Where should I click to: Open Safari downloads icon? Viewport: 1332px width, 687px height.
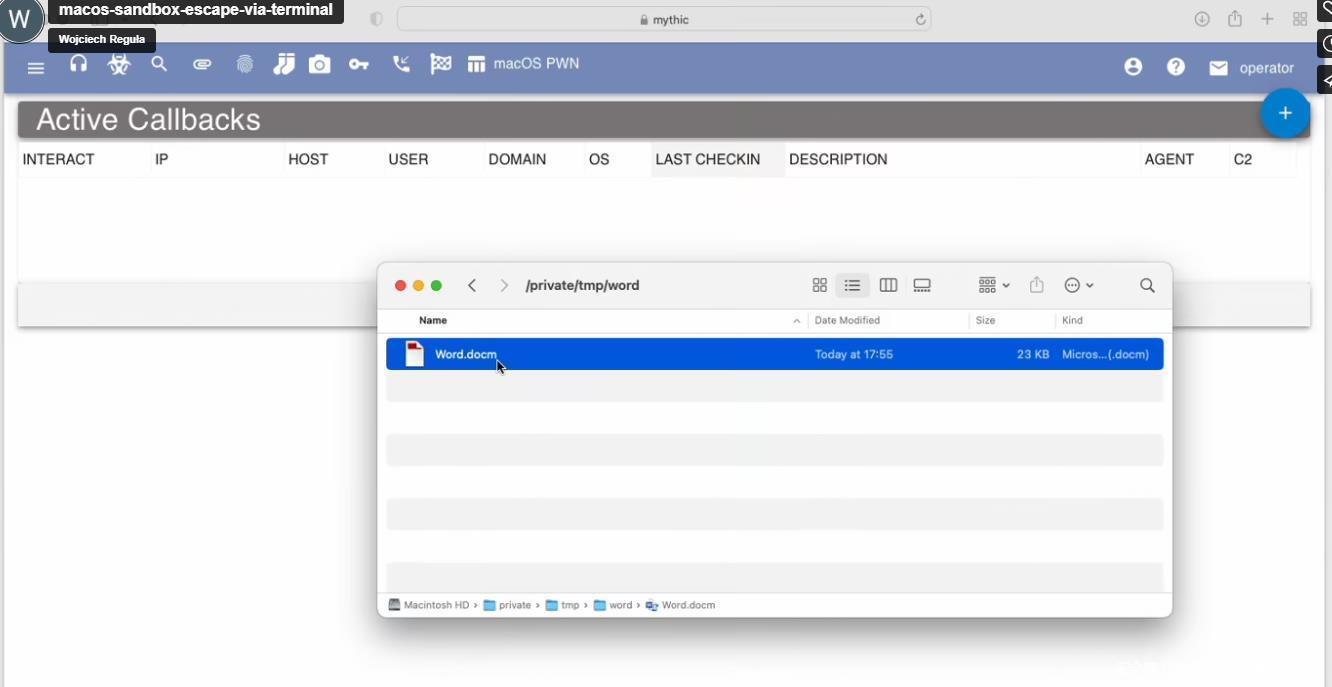pos(1202,19)
